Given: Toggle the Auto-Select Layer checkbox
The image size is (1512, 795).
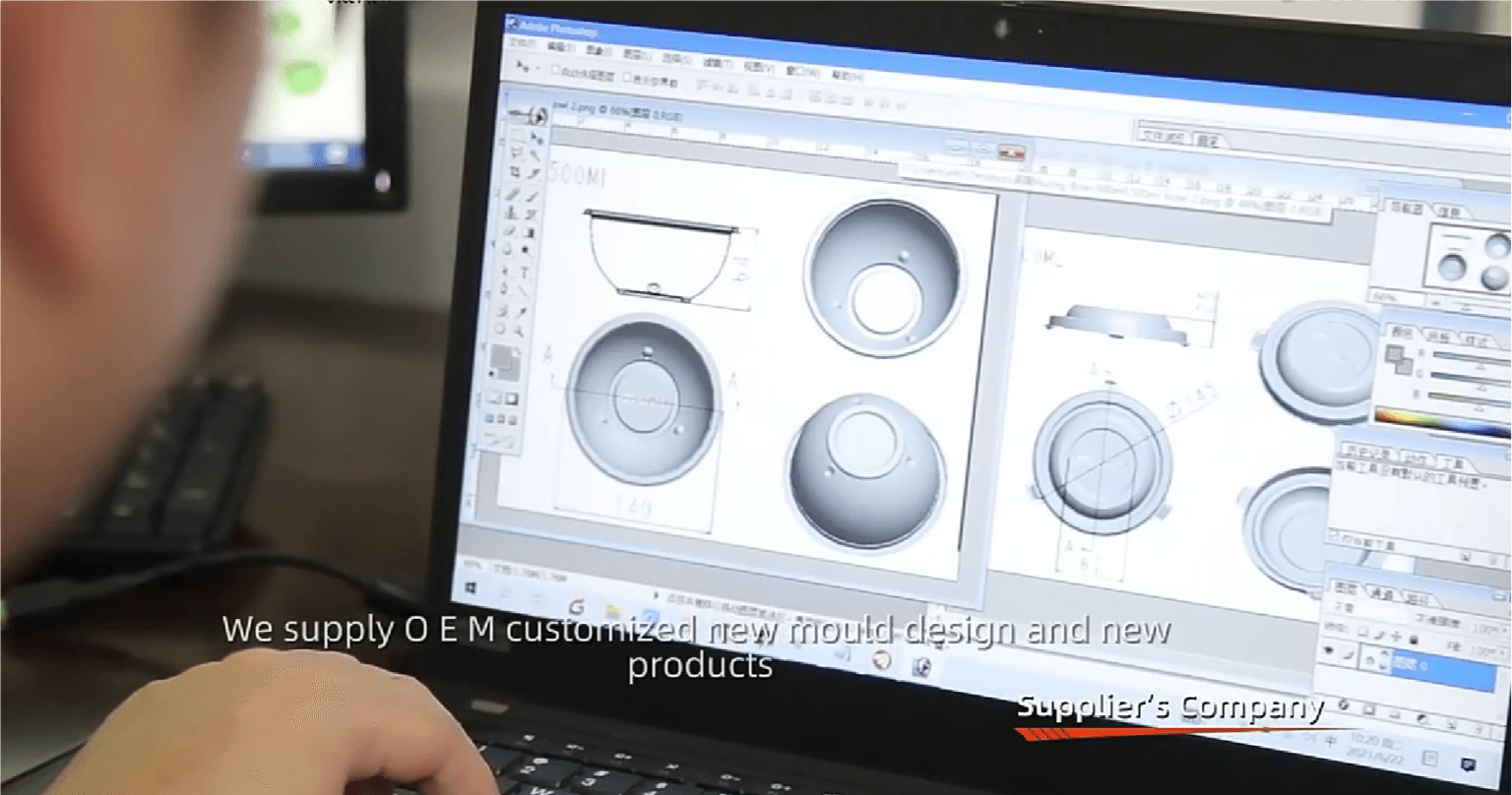Looking at the screenshot, I should pos(556,71).
